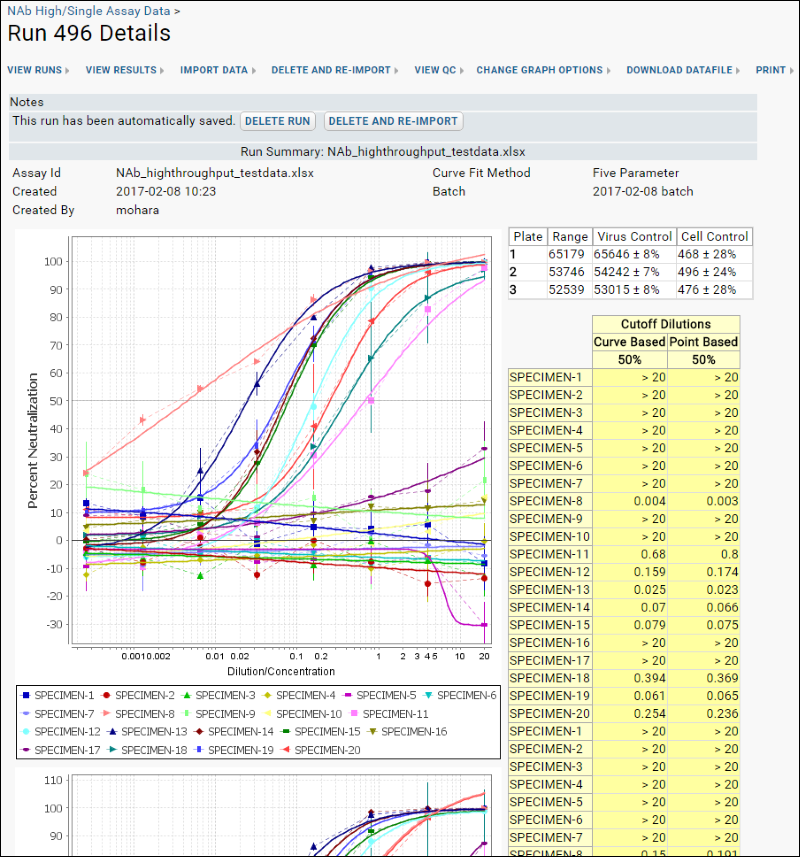
Task: Open the IMPORT DATA menu
Action: (218, 70)
